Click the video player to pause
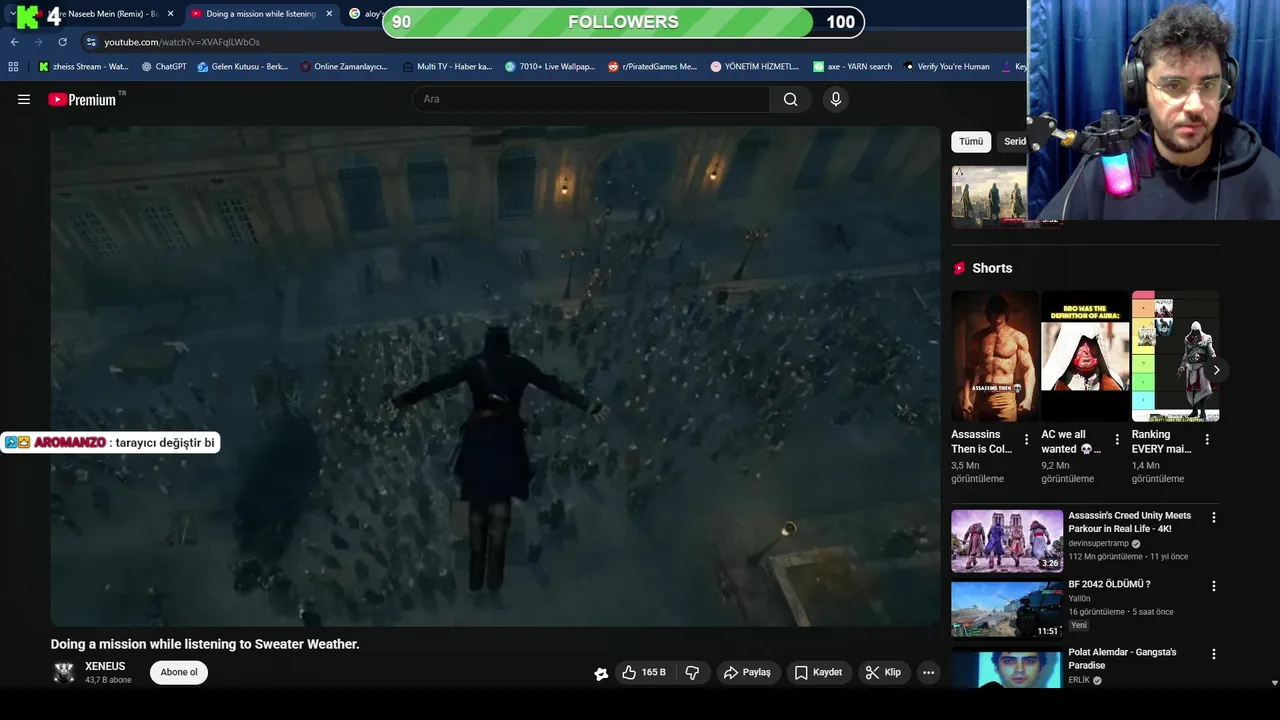1280x720 pixels. pyautogui.click(x=495, y=376)
